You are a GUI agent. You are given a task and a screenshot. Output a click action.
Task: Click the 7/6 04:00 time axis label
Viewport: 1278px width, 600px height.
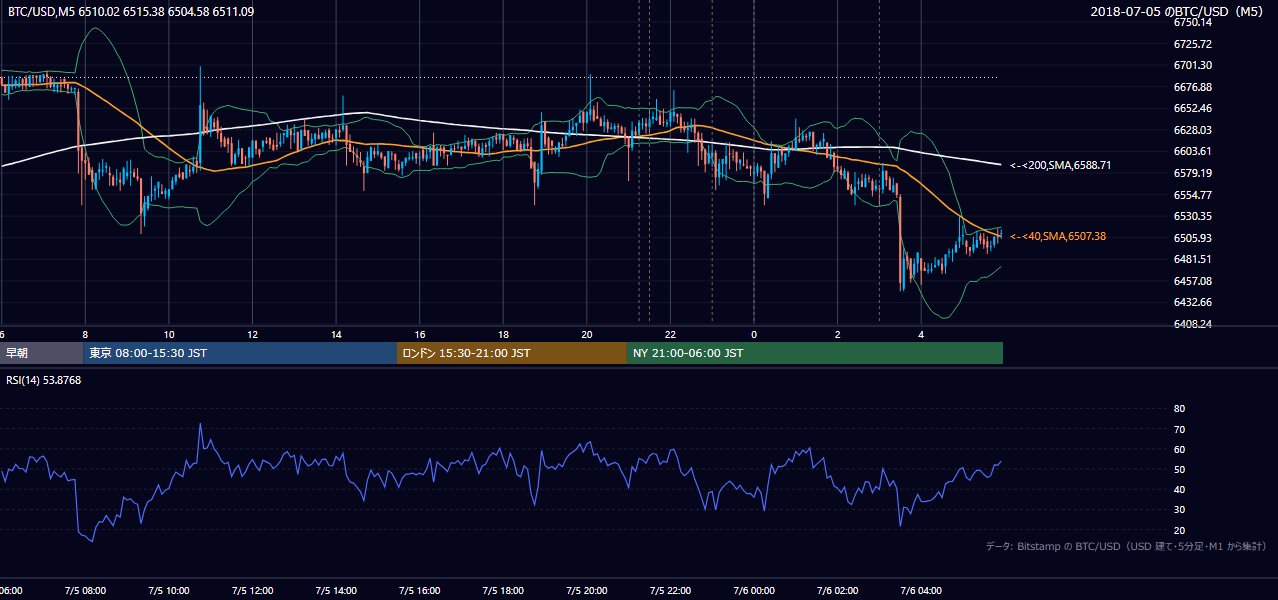921,591
